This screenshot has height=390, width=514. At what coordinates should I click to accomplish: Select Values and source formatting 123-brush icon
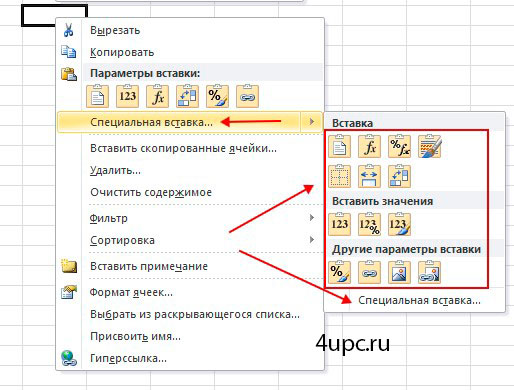tap(399, 224)
